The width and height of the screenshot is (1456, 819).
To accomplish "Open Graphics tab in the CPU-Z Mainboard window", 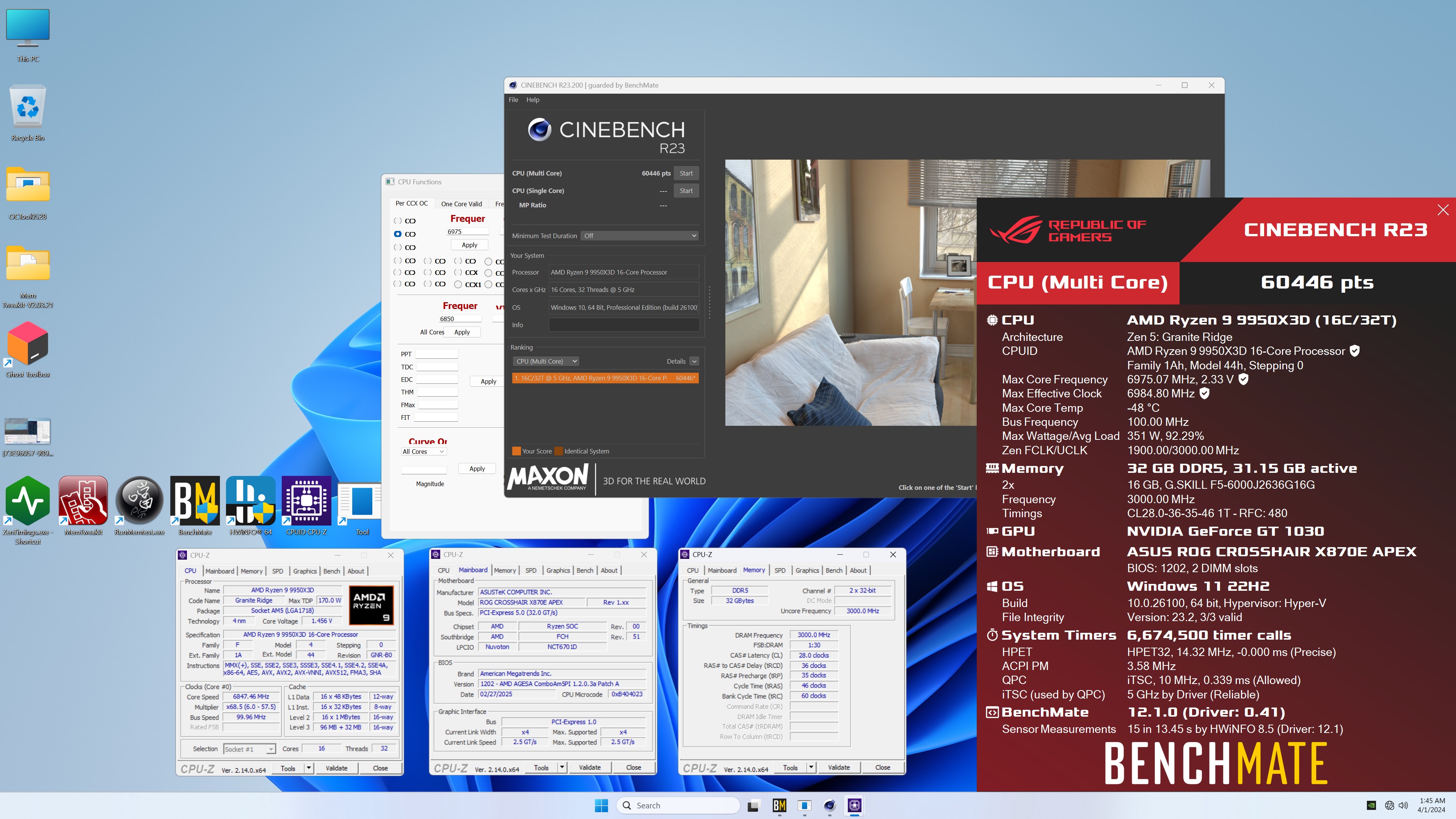I will pos(559,570).
